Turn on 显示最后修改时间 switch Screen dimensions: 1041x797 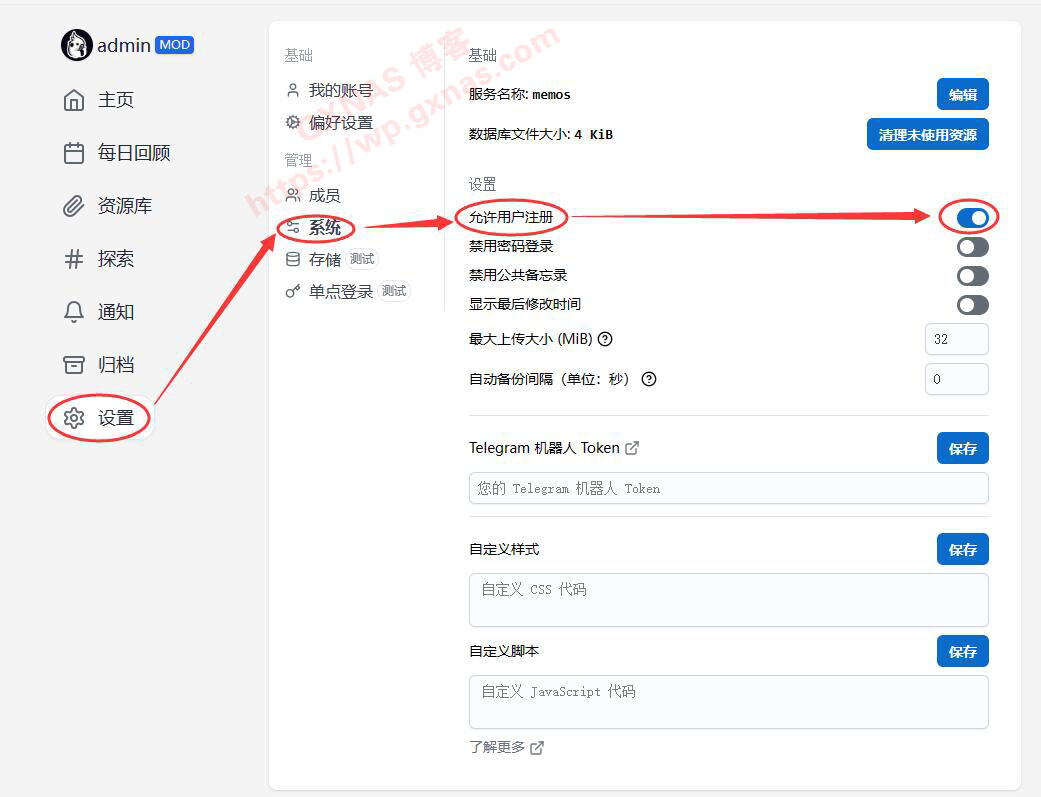[x=972, y=304]
